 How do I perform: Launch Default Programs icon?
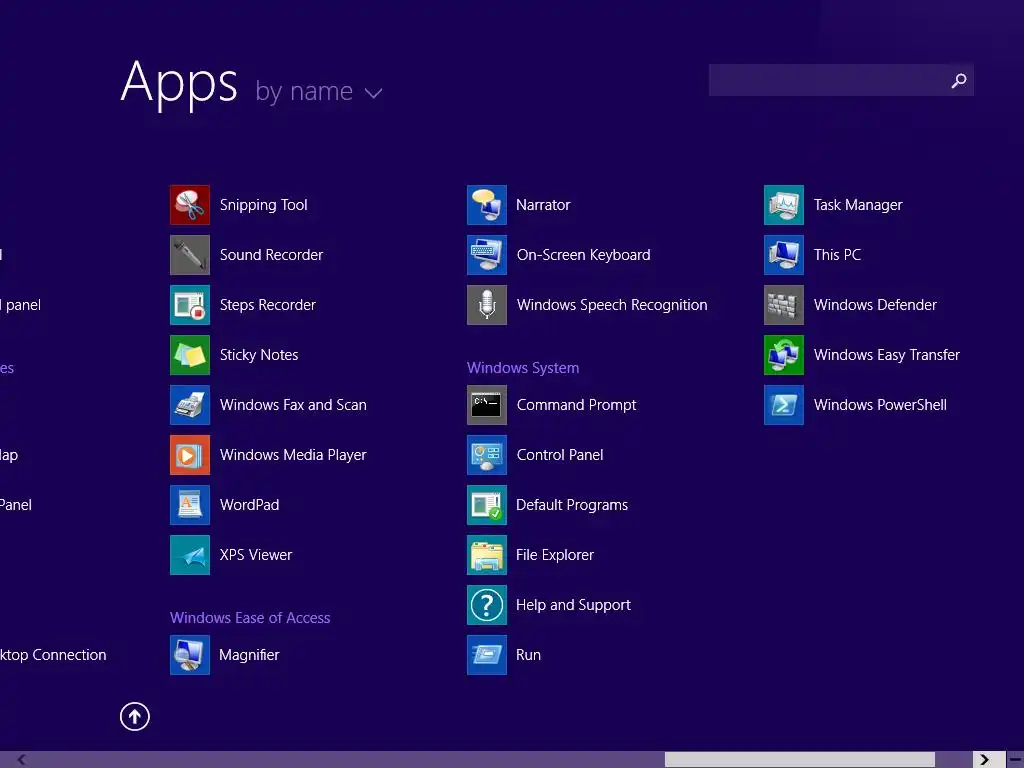coord(487,505)
